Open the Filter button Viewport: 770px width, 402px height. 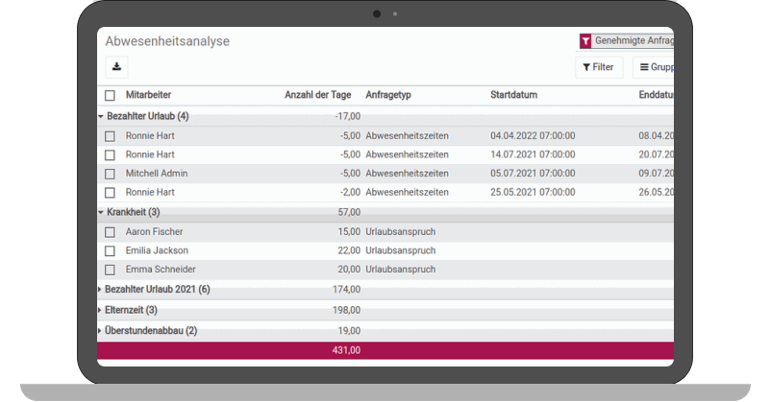coord(599,67)
